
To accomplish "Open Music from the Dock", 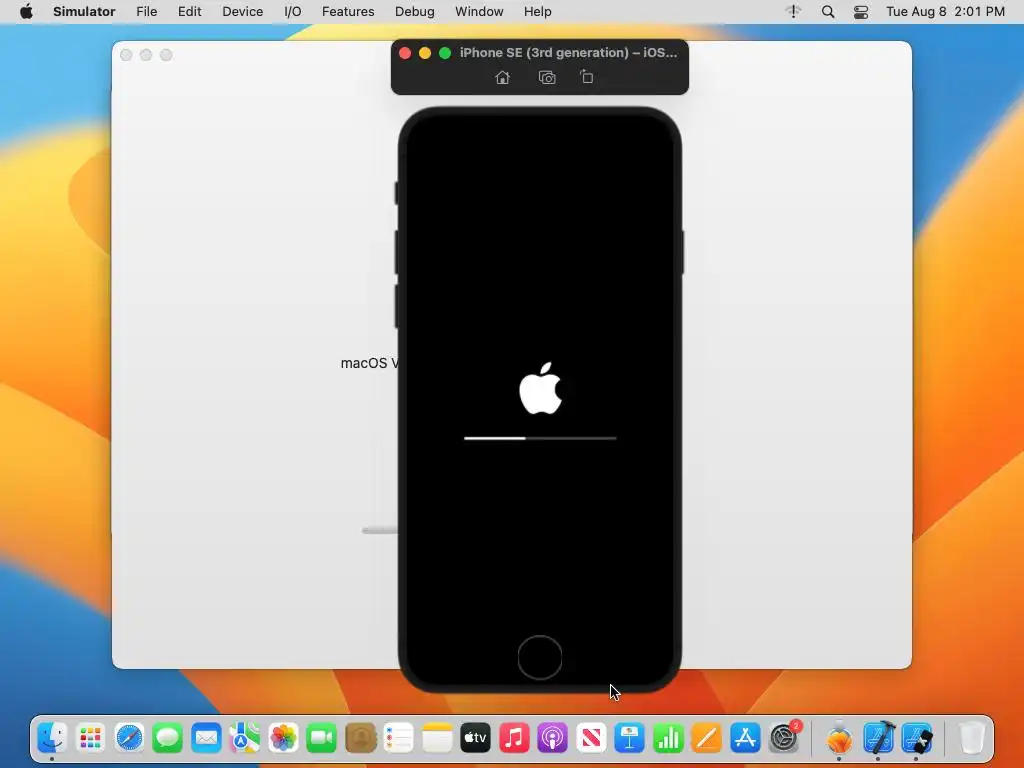I will pyautogui.click(x=514, y=738).
